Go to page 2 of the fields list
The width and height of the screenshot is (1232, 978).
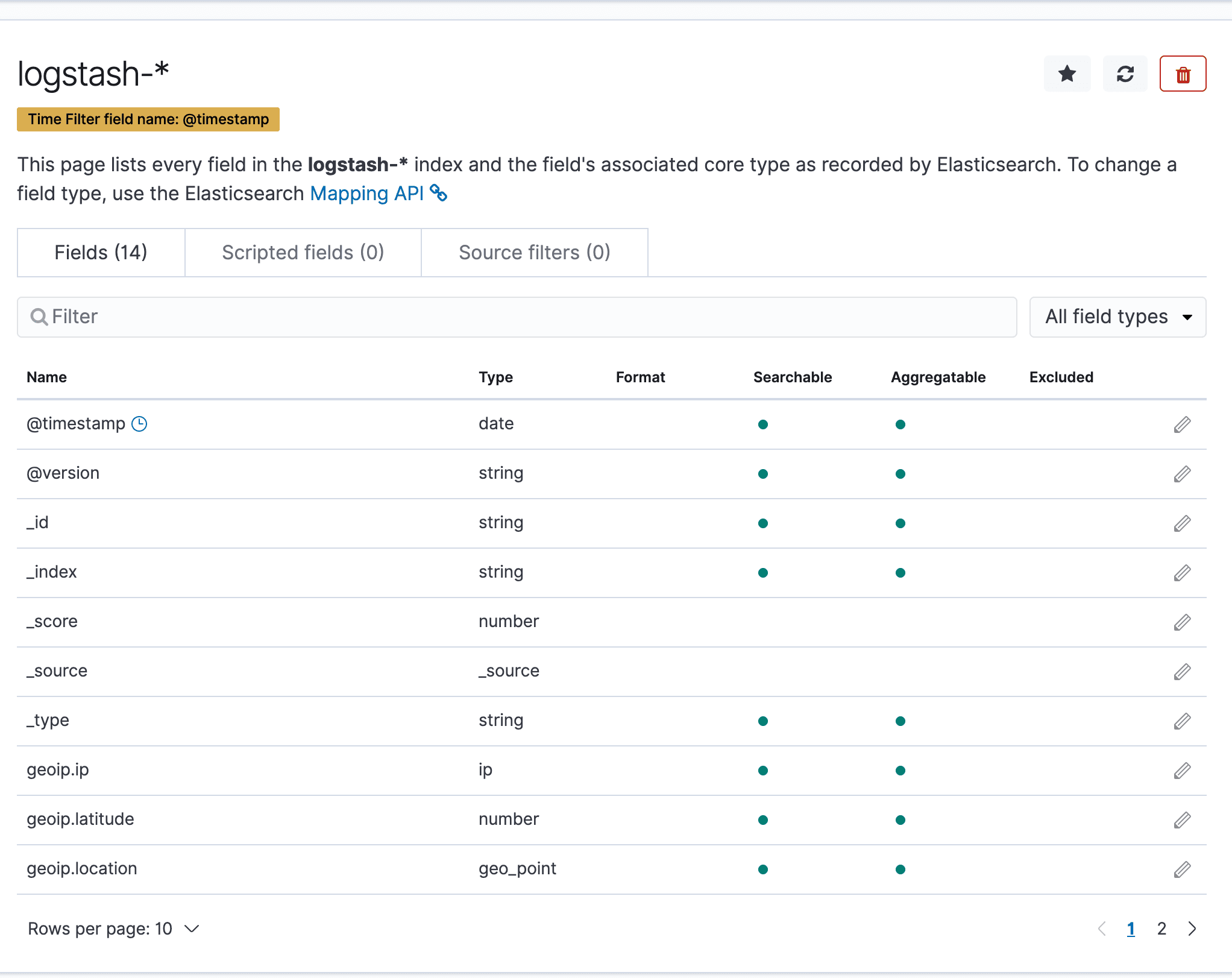pos(1161,929)
